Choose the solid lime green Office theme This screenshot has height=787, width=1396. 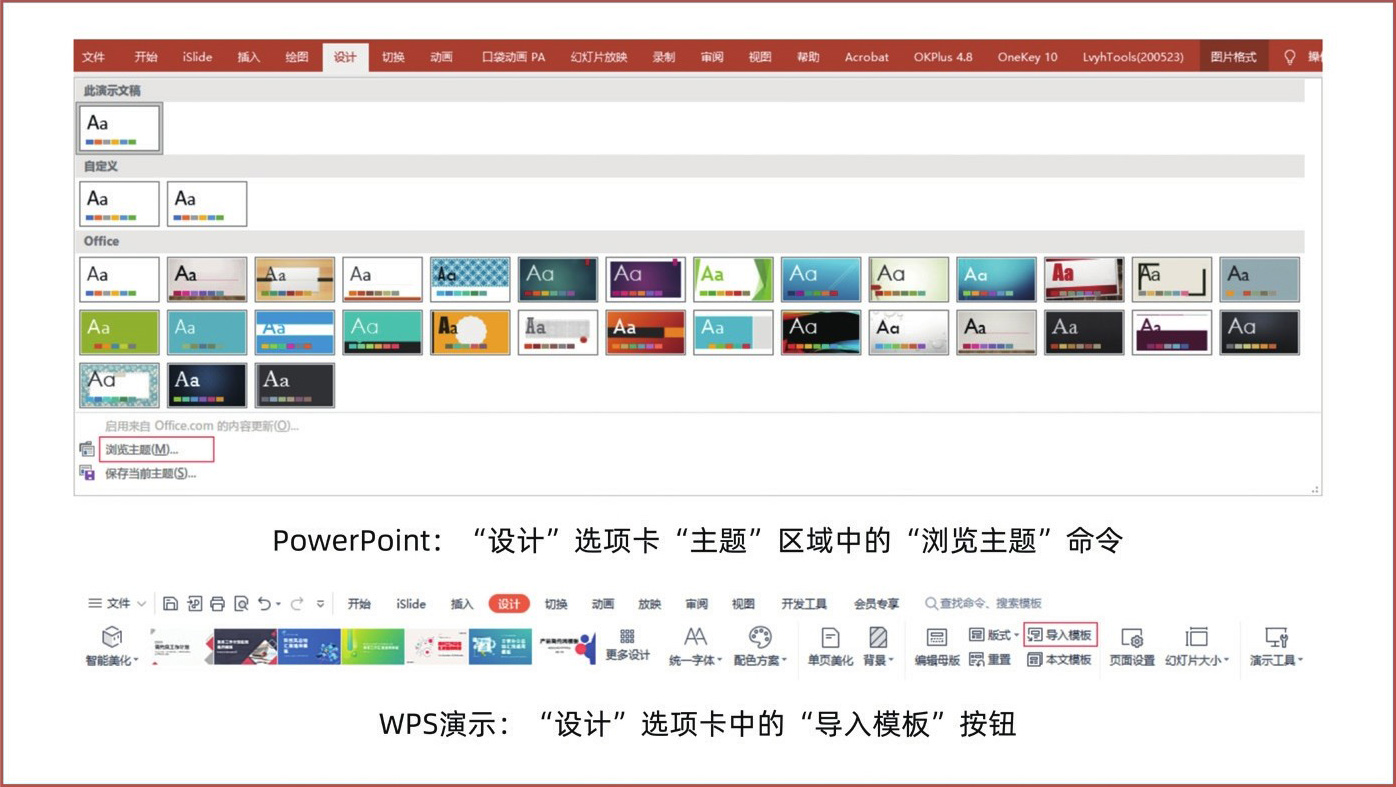119,332
